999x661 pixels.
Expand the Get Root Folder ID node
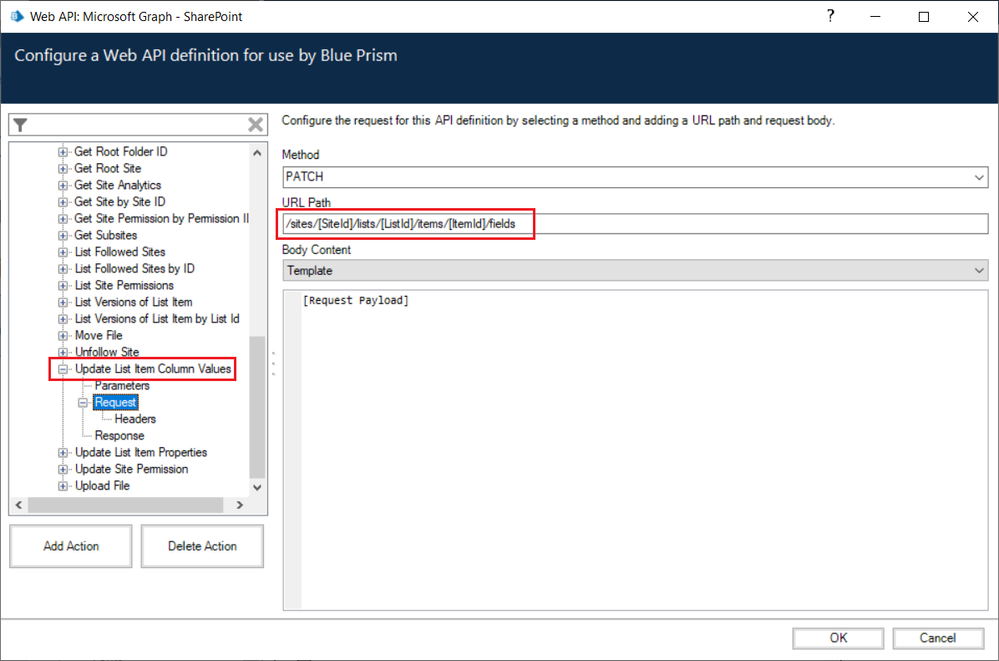click(62, 152)
